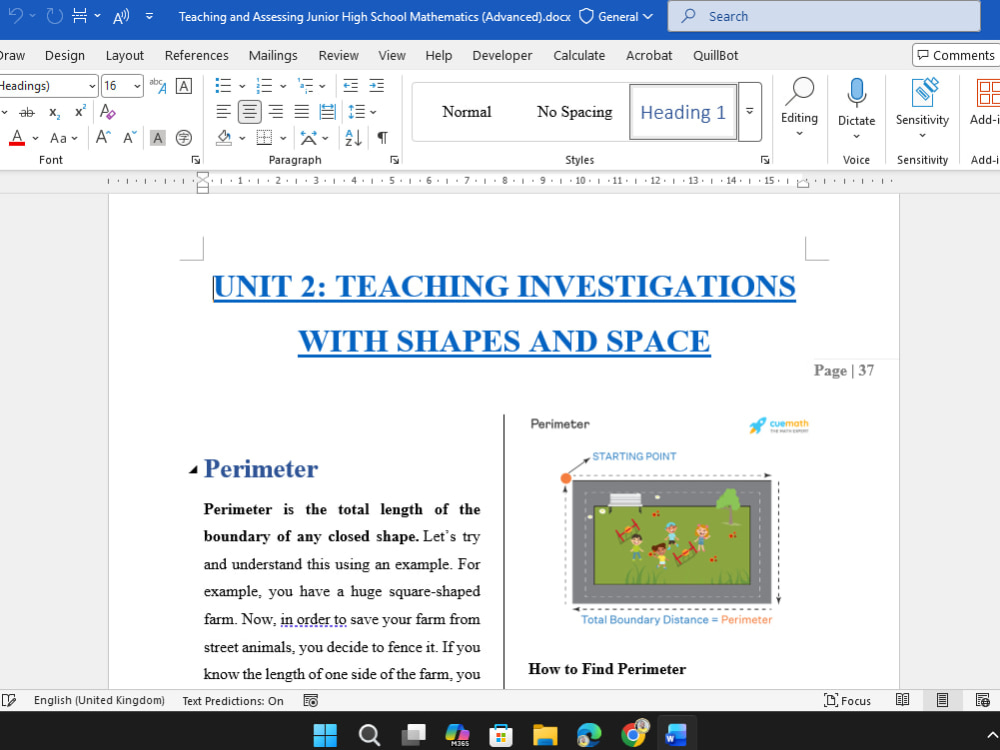Image resolution: width=1000 pixels, height=750 pixels.
Task: Open the Font dialog launcher
Action: click(x=196, y=160)
